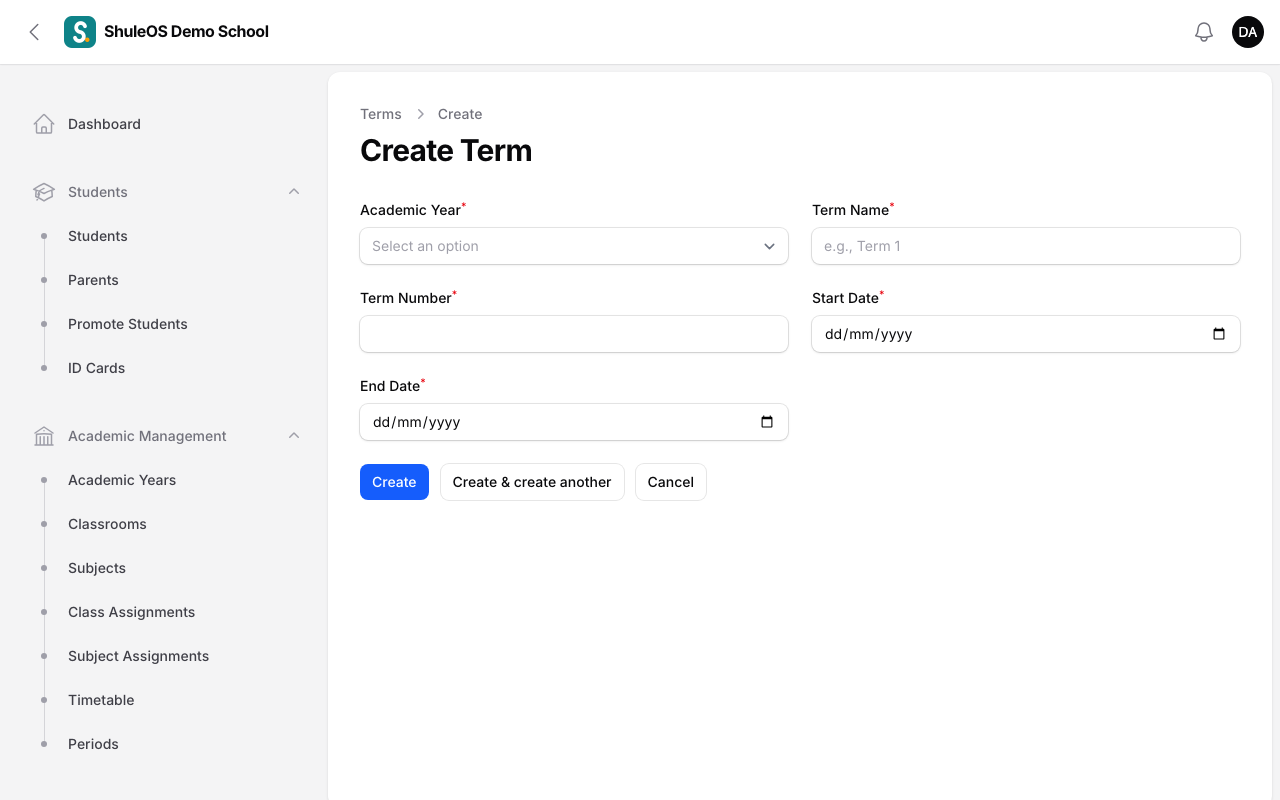The width and height of the screenshot is (1280, 800).
Task: Click the Create breadcrumb text
Action: click(460, 114)
